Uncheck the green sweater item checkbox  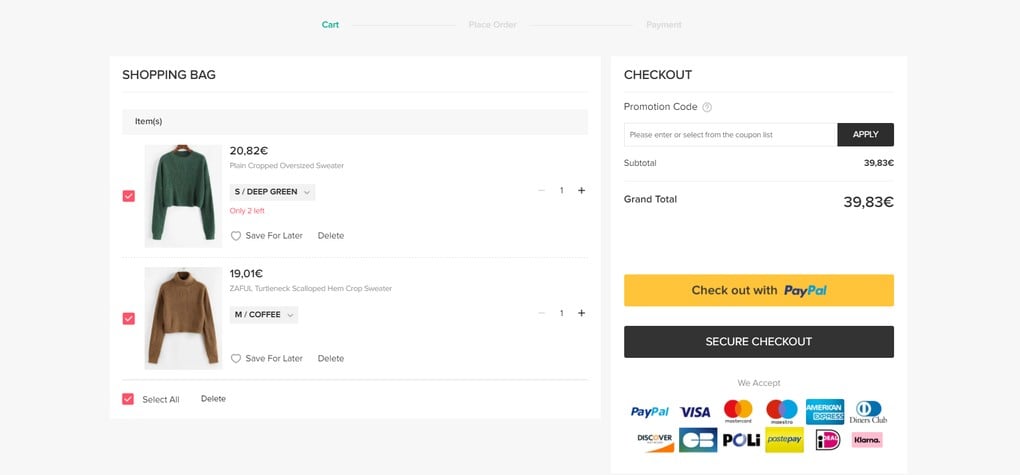coord(128,196)
